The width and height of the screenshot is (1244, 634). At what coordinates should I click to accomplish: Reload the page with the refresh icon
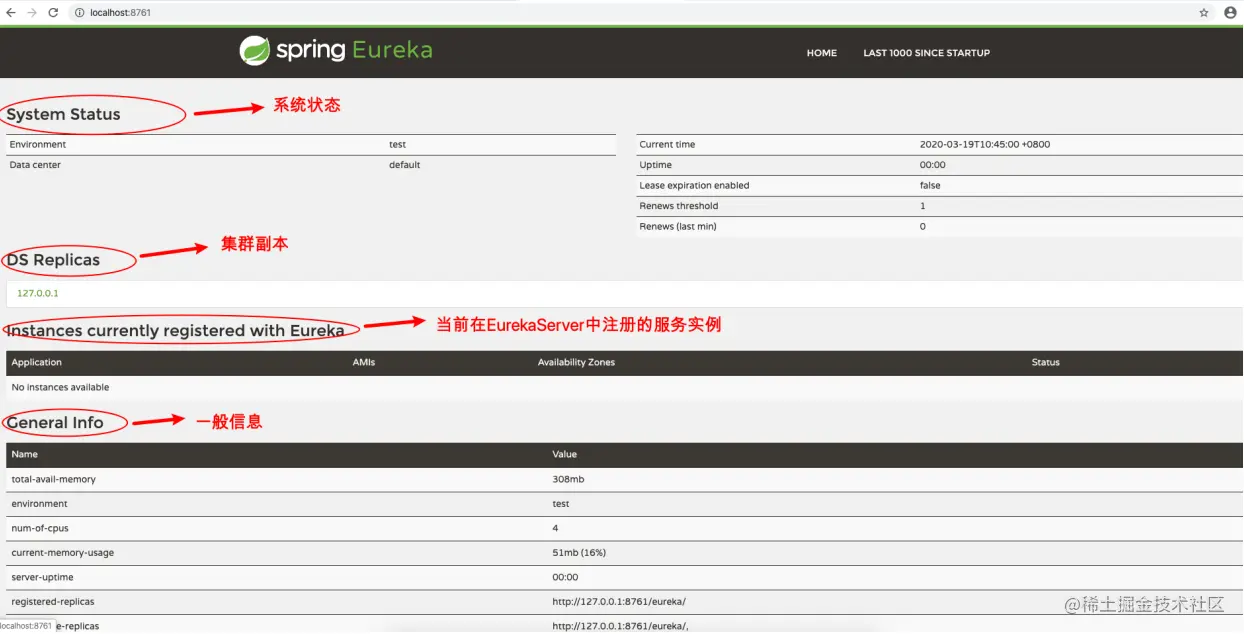click(54, 13)
